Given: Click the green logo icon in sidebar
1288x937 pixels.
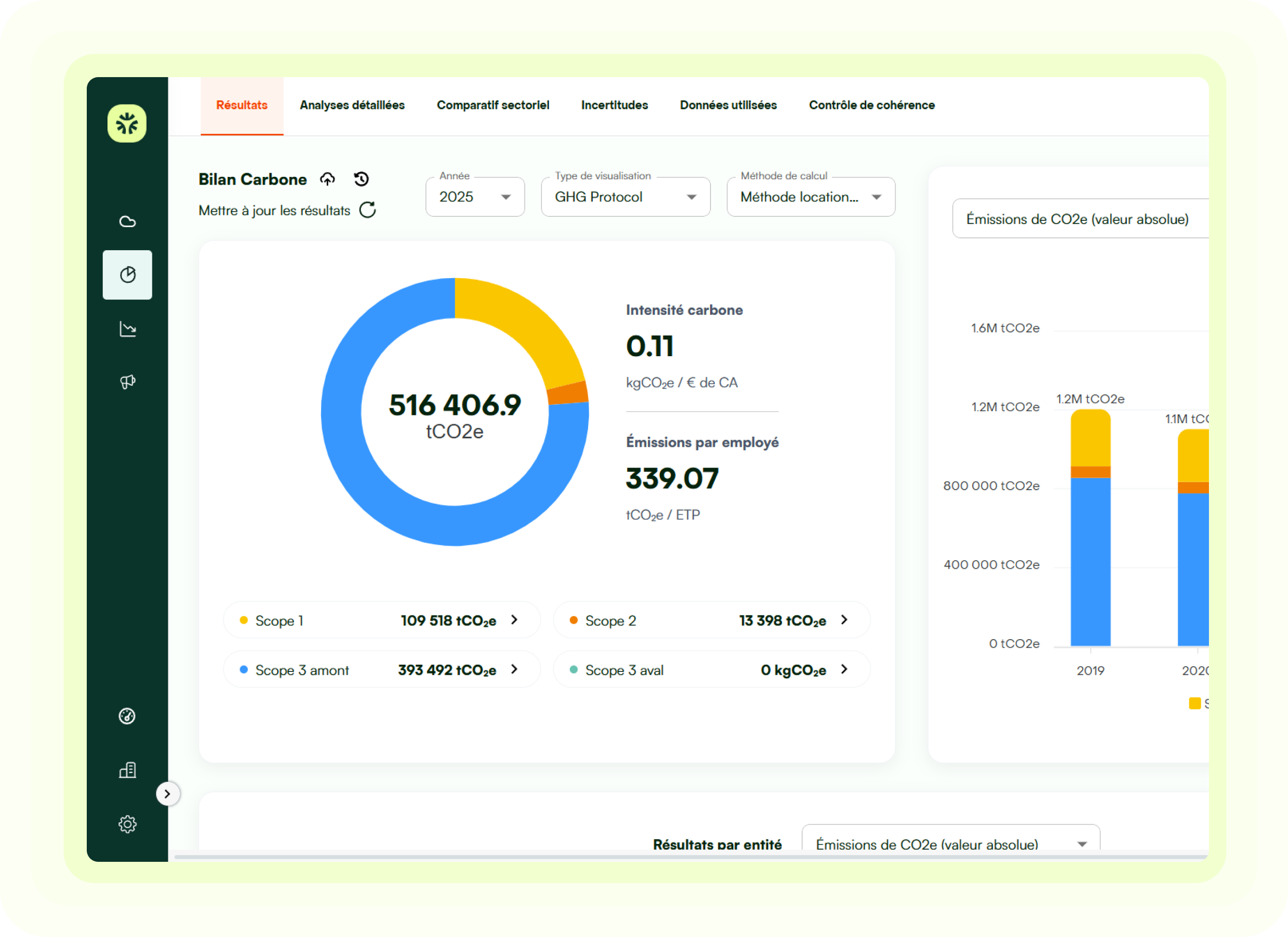Looking at the screenshot, I should 127,123.
